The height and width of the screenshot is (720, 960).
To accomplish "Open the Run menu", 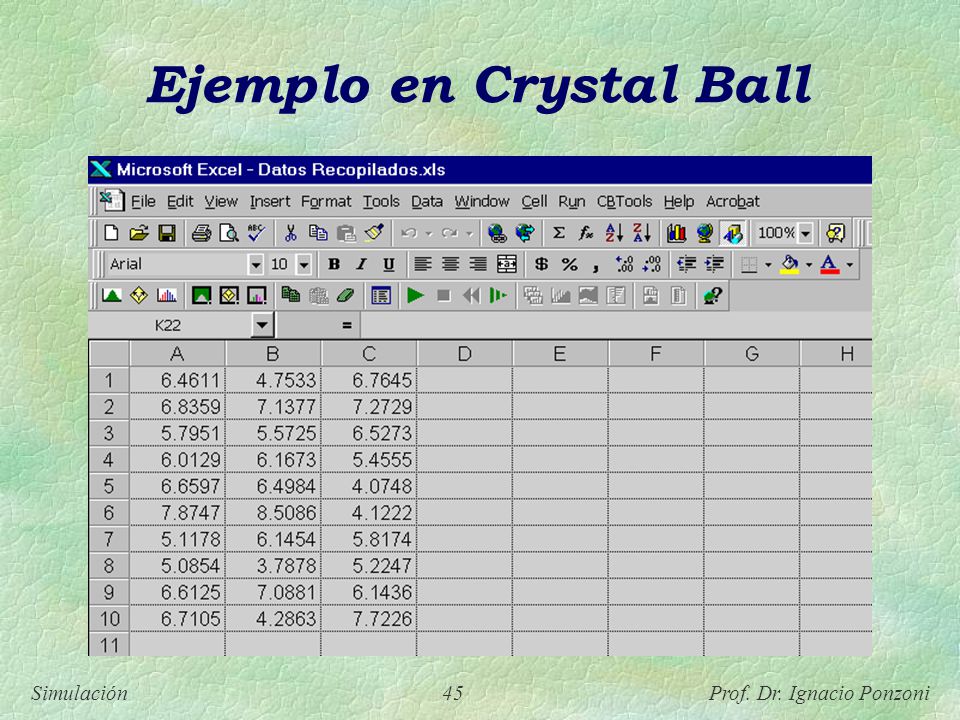I will [572, 201].
